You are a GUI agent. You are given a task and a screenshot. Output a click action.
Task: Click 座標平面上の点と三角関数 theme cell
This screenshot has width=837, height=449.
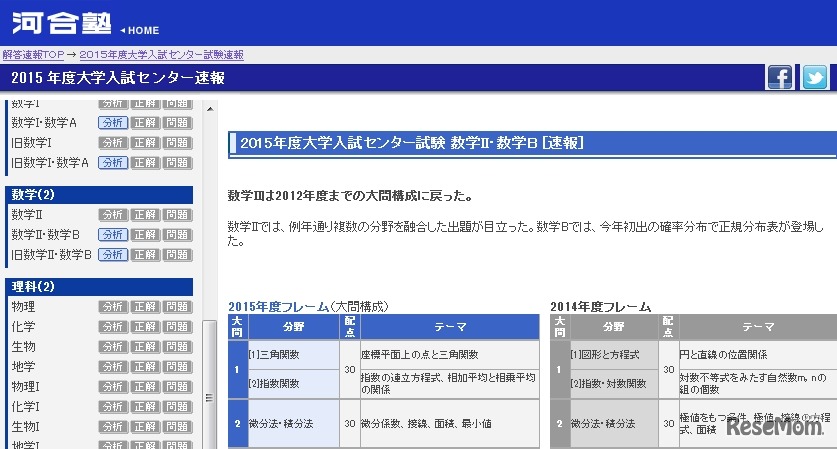[x=449, y=355]
